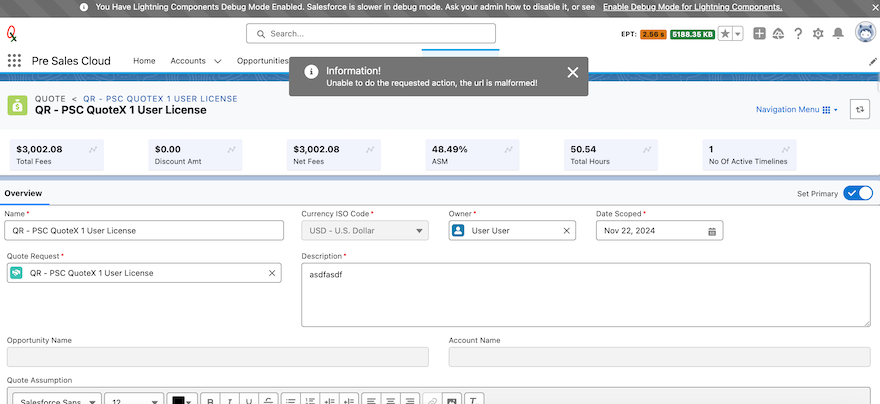Clear the Quote Request lookup selection
Image resolution: width=880 pixels, height=404 pixels.
(272, 273)
